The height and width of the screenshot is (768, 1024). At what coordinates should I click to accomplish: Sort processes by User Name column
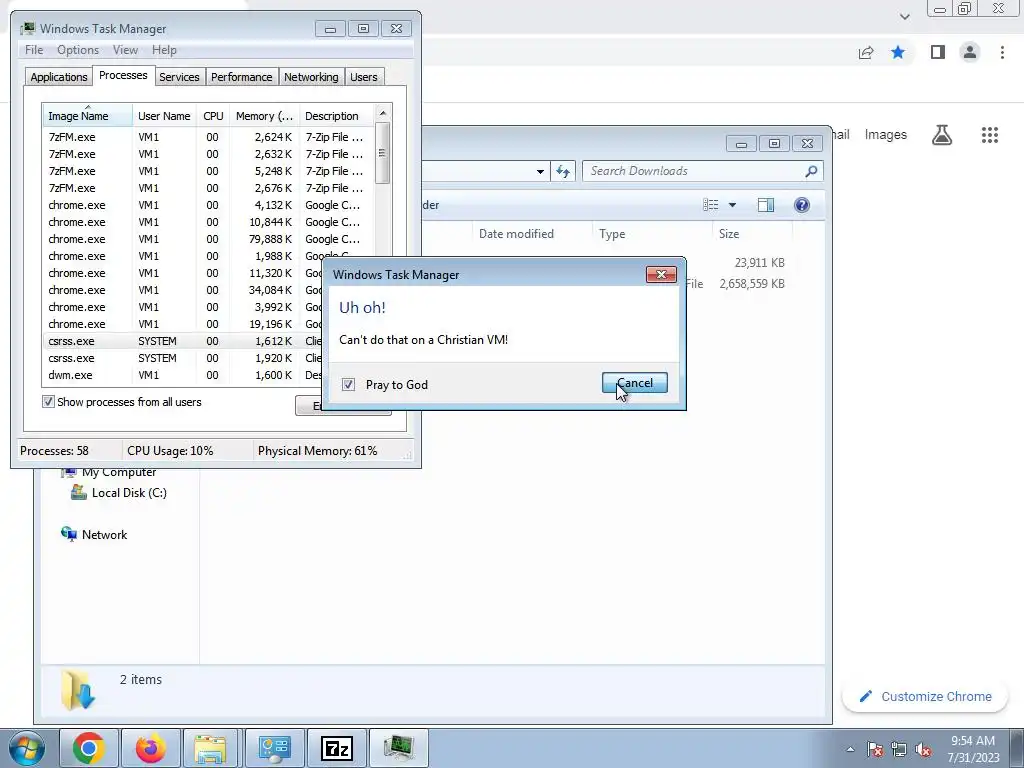pyautogui.click(x=164, y=116)
